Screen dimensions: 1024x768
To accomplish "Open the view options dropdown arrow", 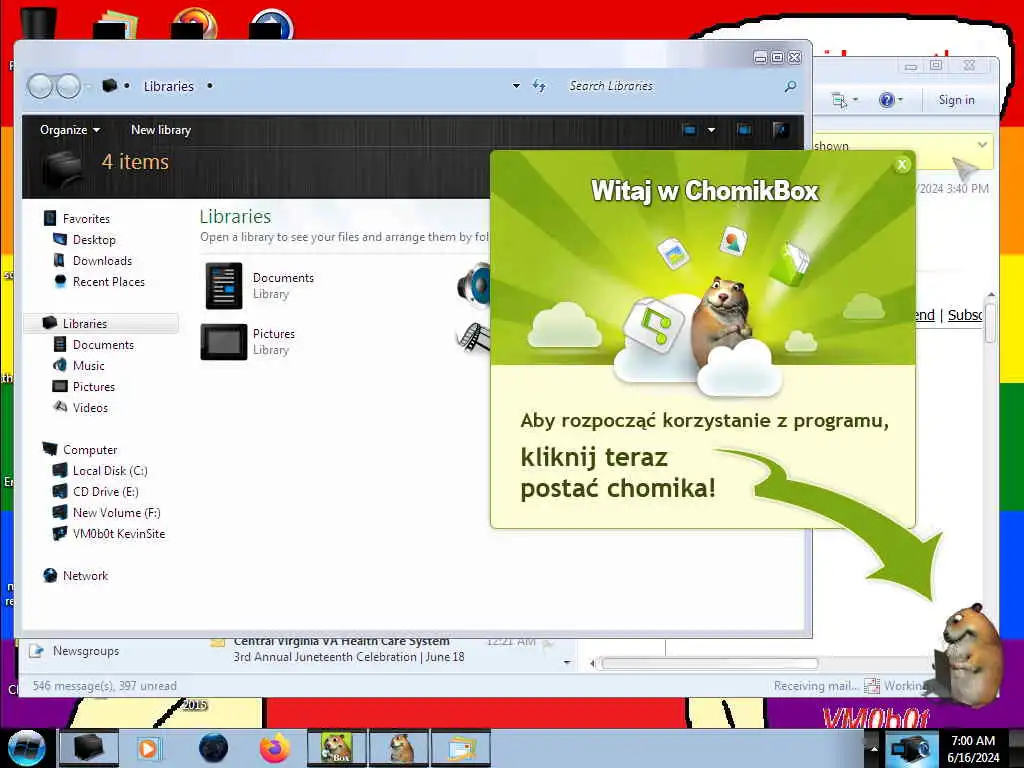I will click(711, 129).
